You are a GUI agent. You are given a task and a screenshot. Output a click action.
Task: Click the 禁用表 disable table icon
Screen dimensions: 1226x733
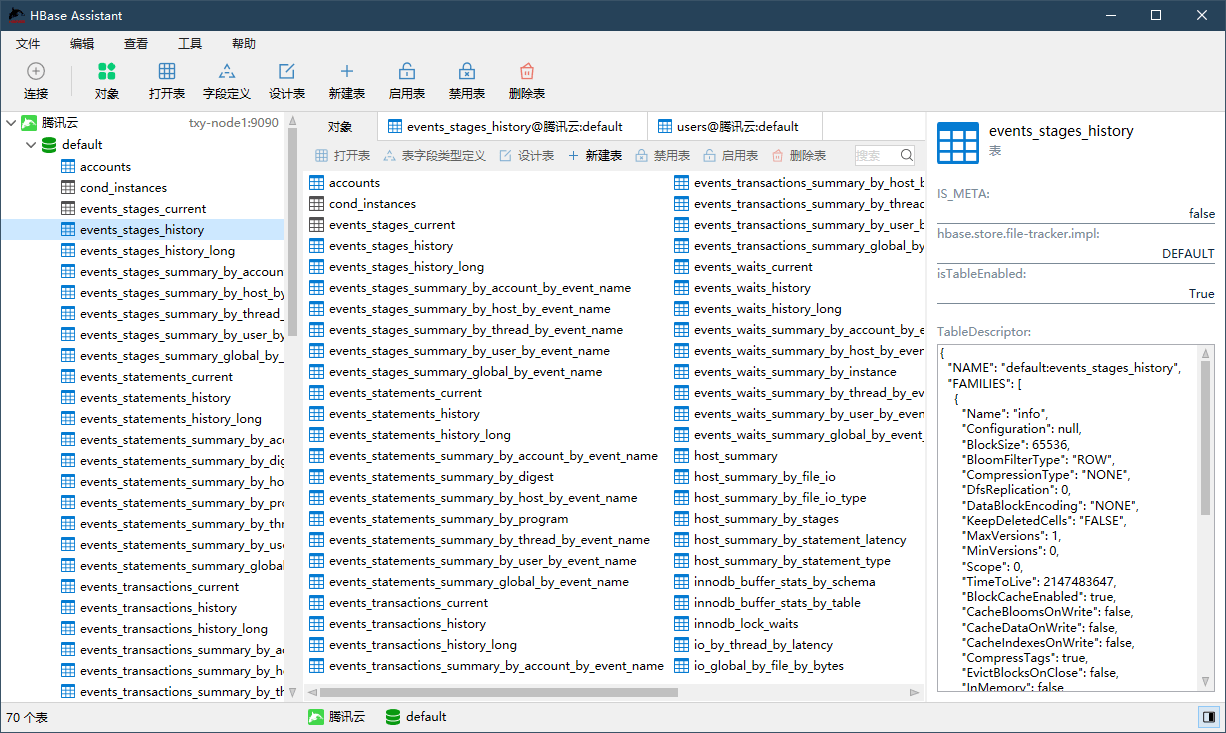(467, 72)
